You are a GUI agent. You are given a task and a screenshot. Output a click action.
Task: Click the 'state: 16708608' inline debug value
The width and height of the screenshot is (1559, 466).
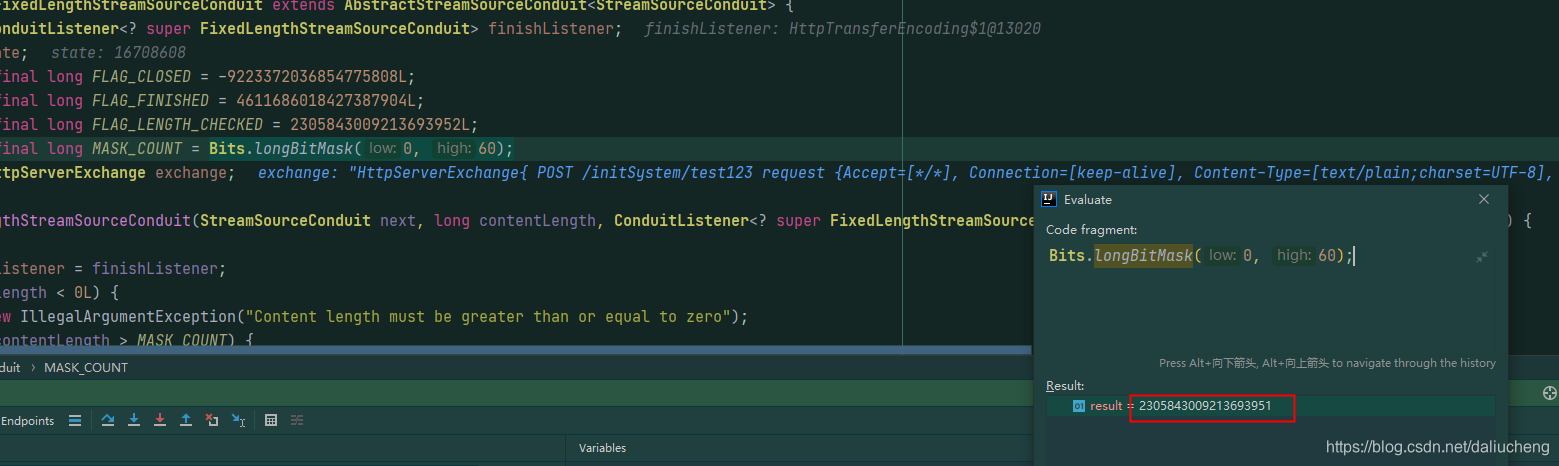pos(118,53)
